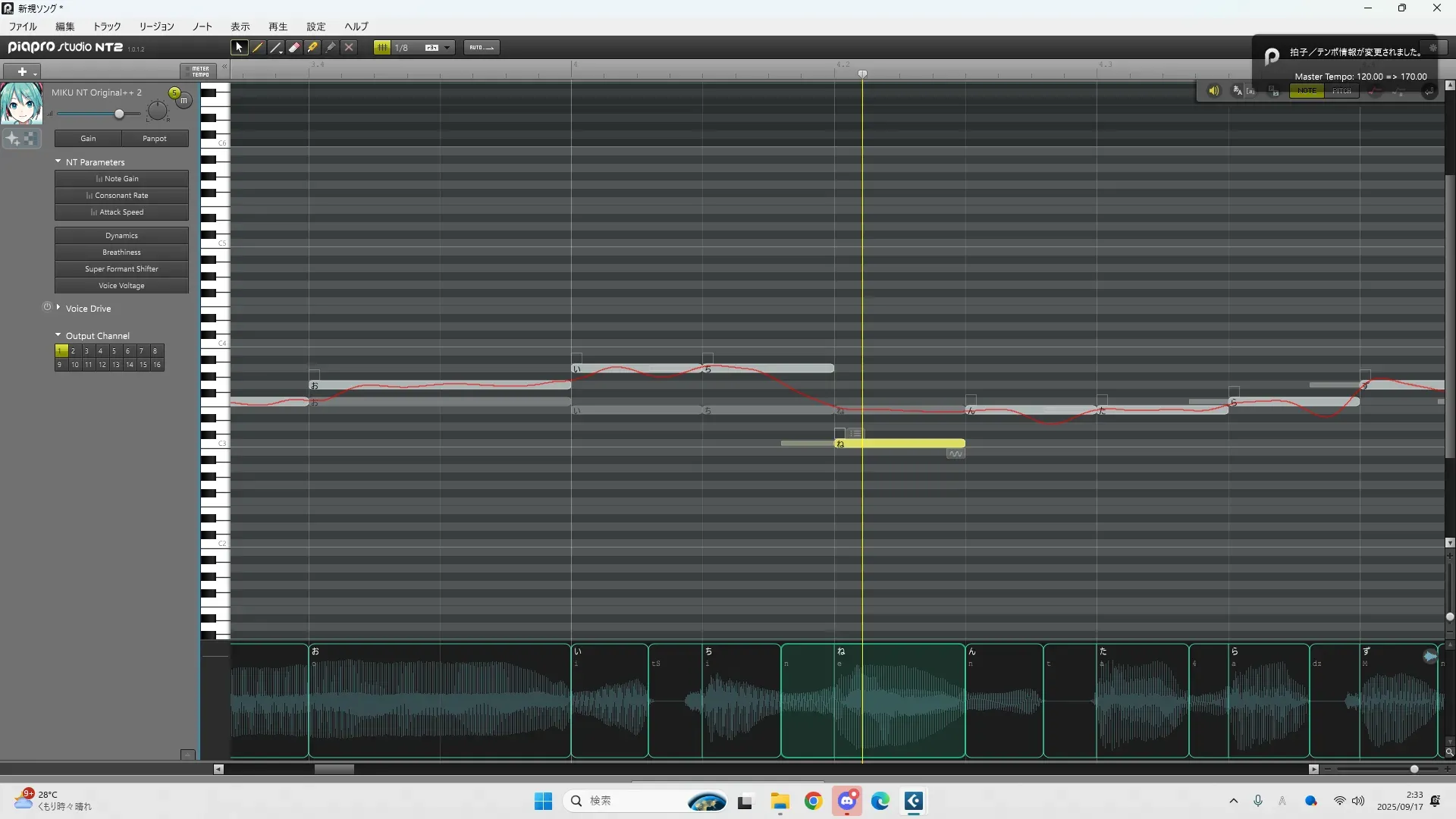This screenshot has height=819, width=1456.
Task: Open the トラック menu
Action: tap(107, 27)
